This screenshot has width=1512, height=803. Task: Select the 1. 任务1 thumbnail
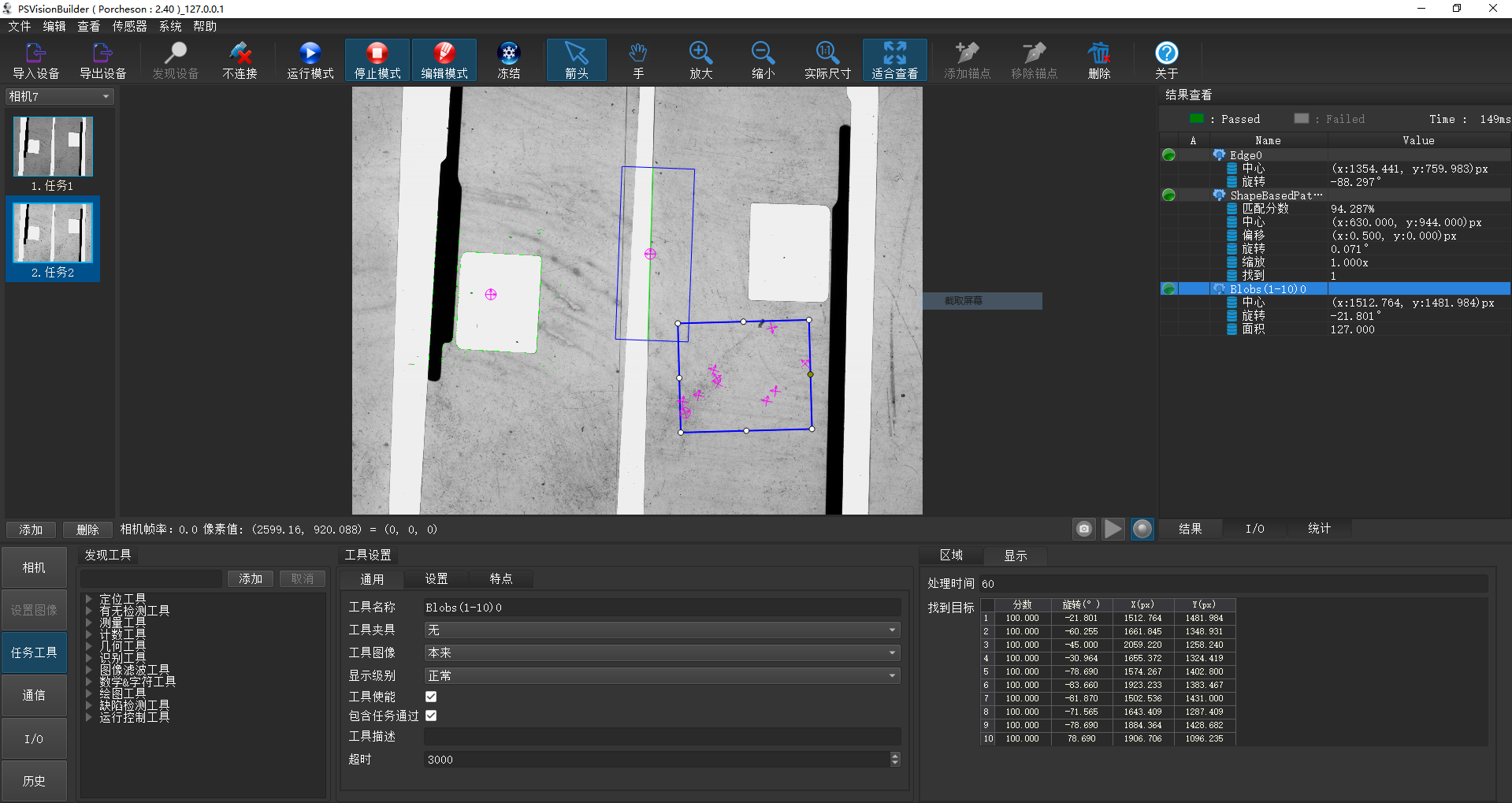(x=53, y=147)
